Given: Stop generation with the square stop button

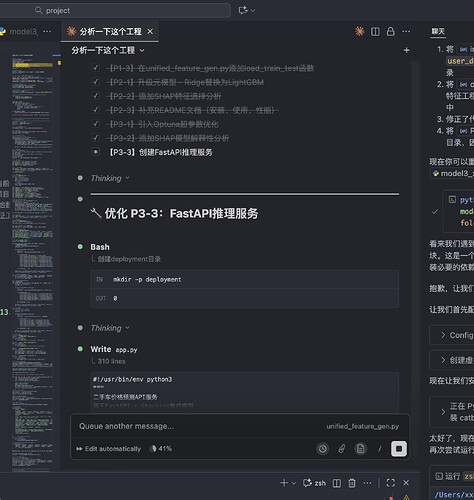Looking at the screenshot, I should click(399, 449).
